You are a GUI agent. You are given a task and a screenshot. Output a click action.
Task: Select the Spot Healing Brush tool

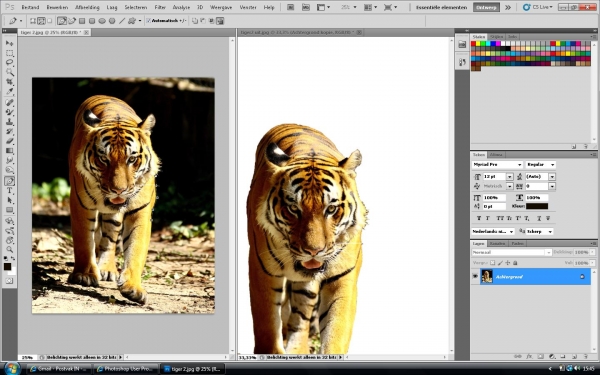(9, 103)
